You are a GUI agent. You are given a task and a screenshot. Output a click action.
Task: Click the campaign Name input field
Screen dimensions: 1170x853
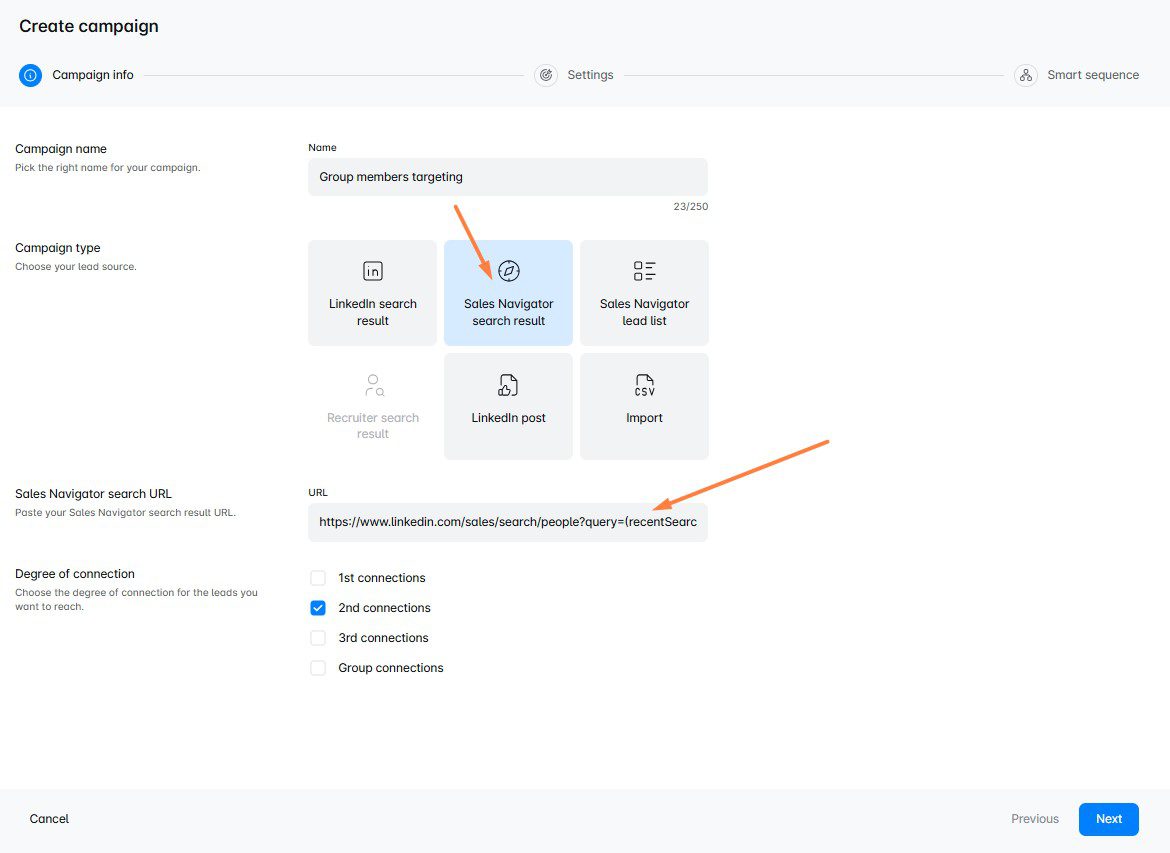[507, 177]
